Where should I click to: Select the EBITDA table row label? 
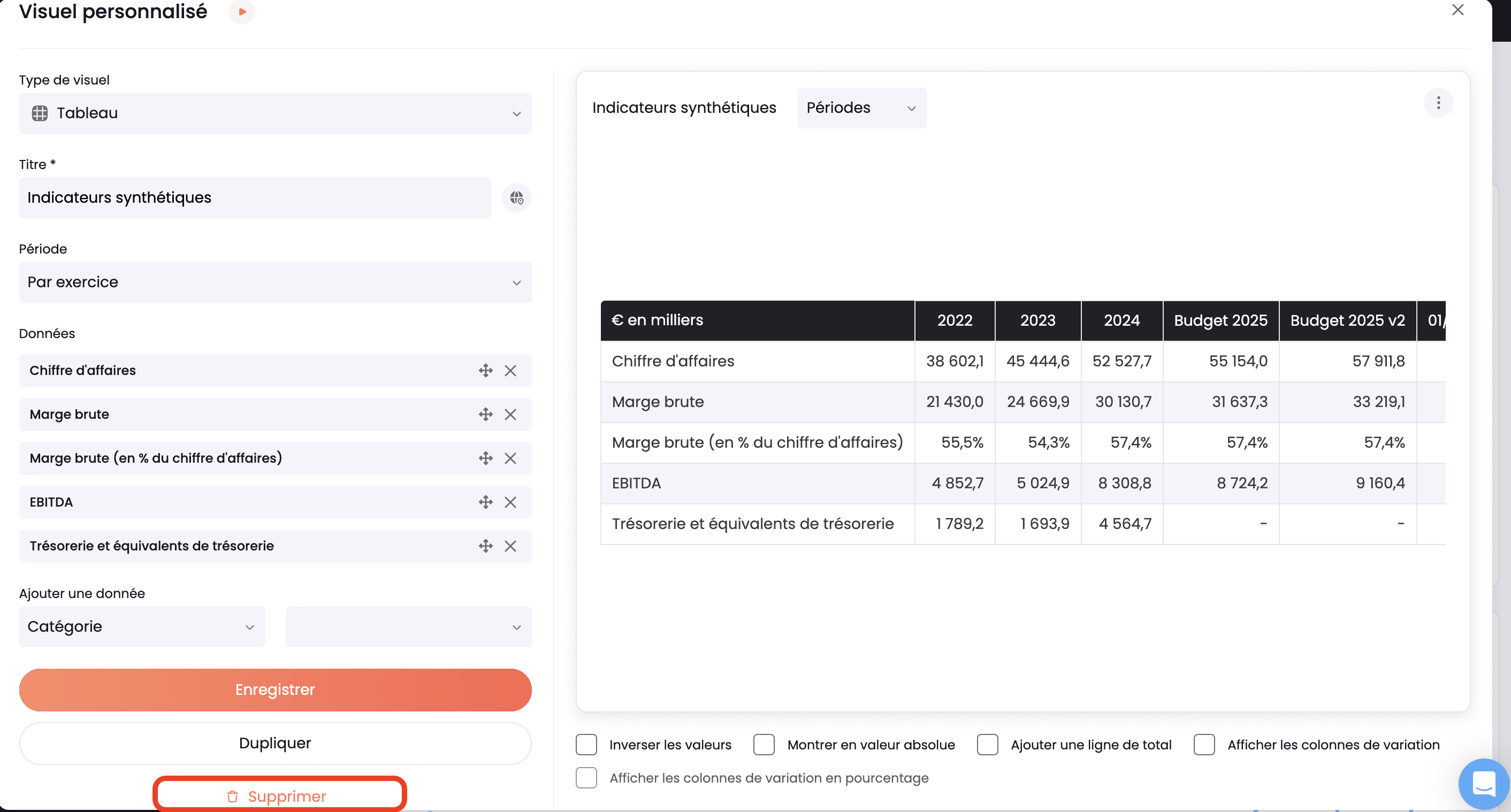(x=636, y=483)
